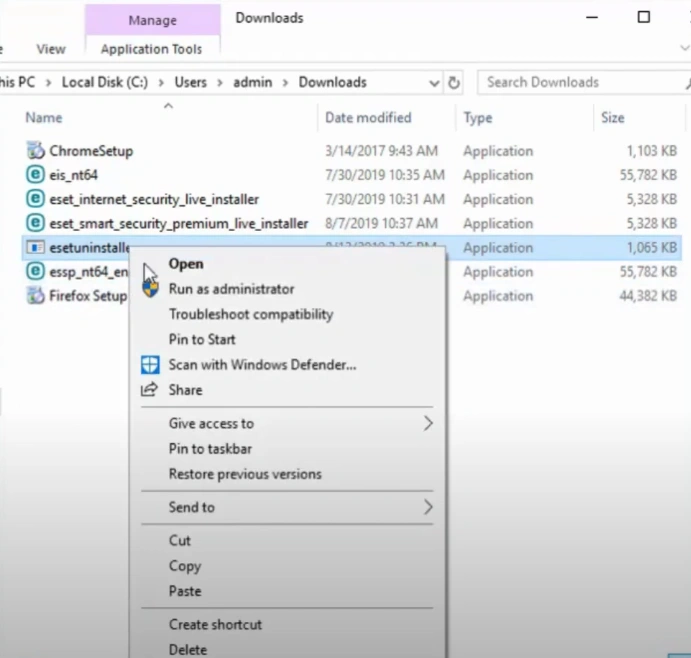Go to Users folder in breadcrumb
The height and width of the screenshot is (658, 691).
point(190,82)
